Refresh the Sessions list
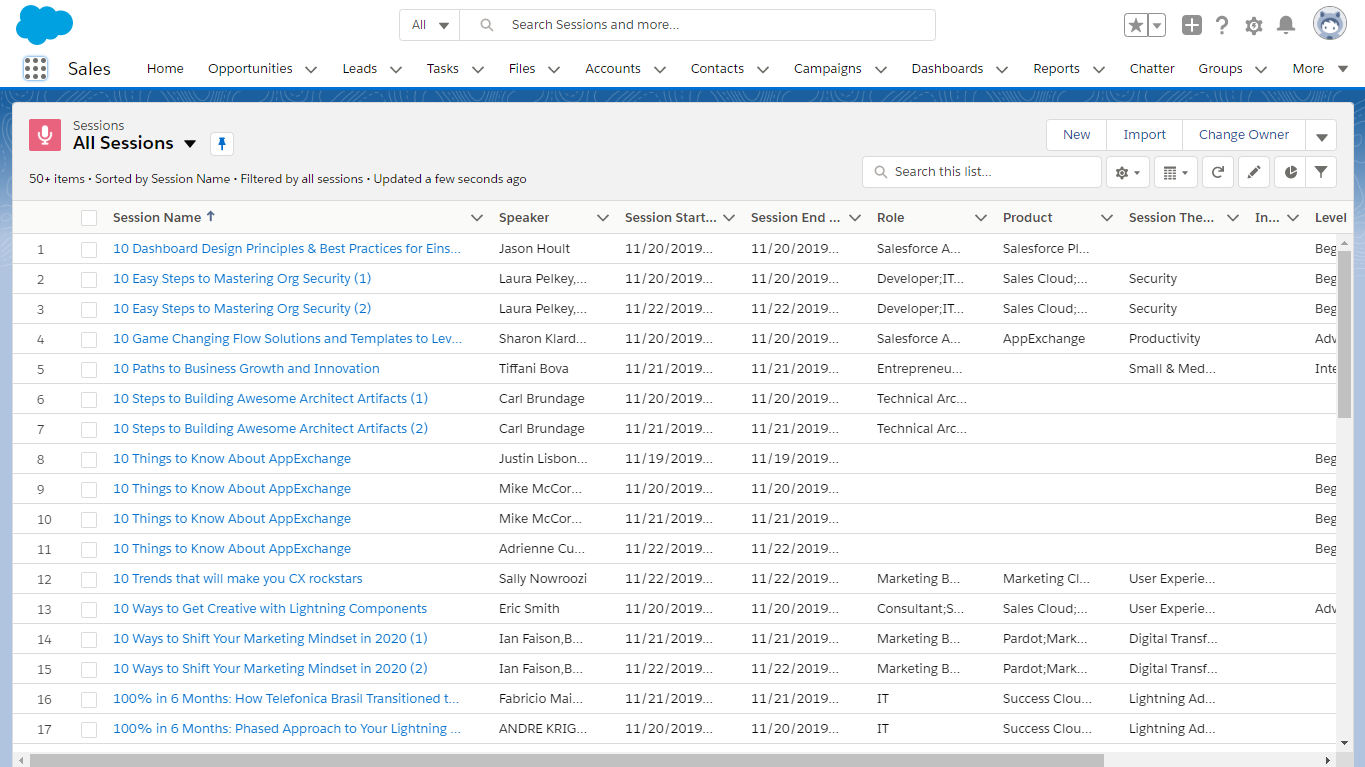1365x767 pixels. click(1217, 171)
